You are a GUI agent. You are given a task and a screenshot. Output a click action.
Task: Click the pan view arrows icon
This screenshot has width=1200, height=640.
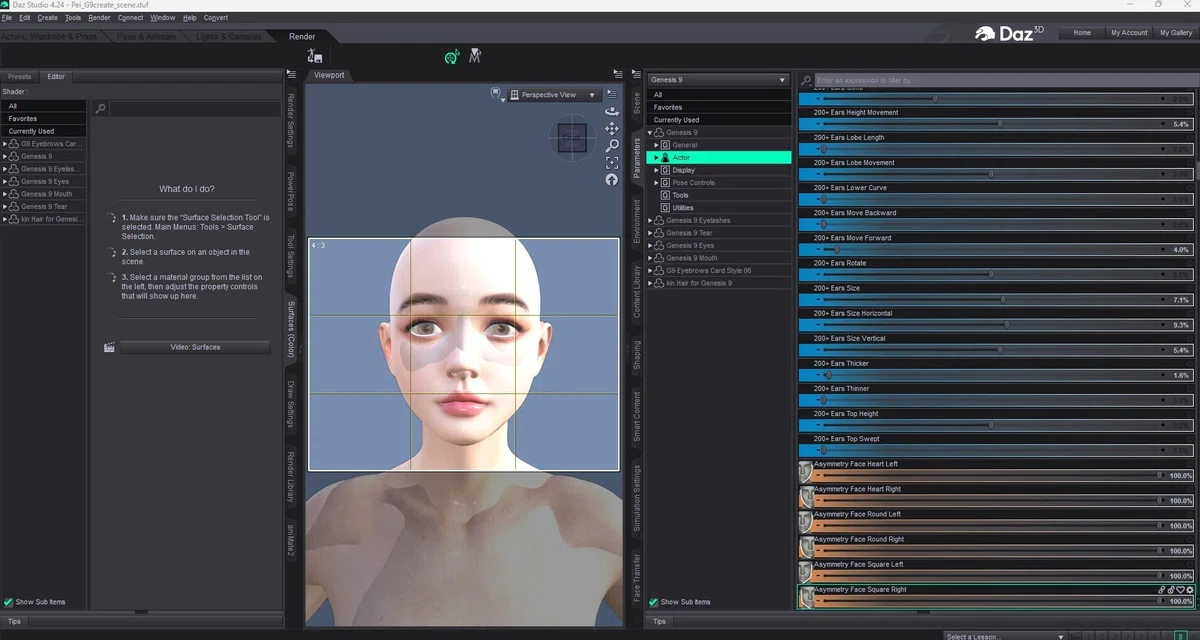coord(612,128)
